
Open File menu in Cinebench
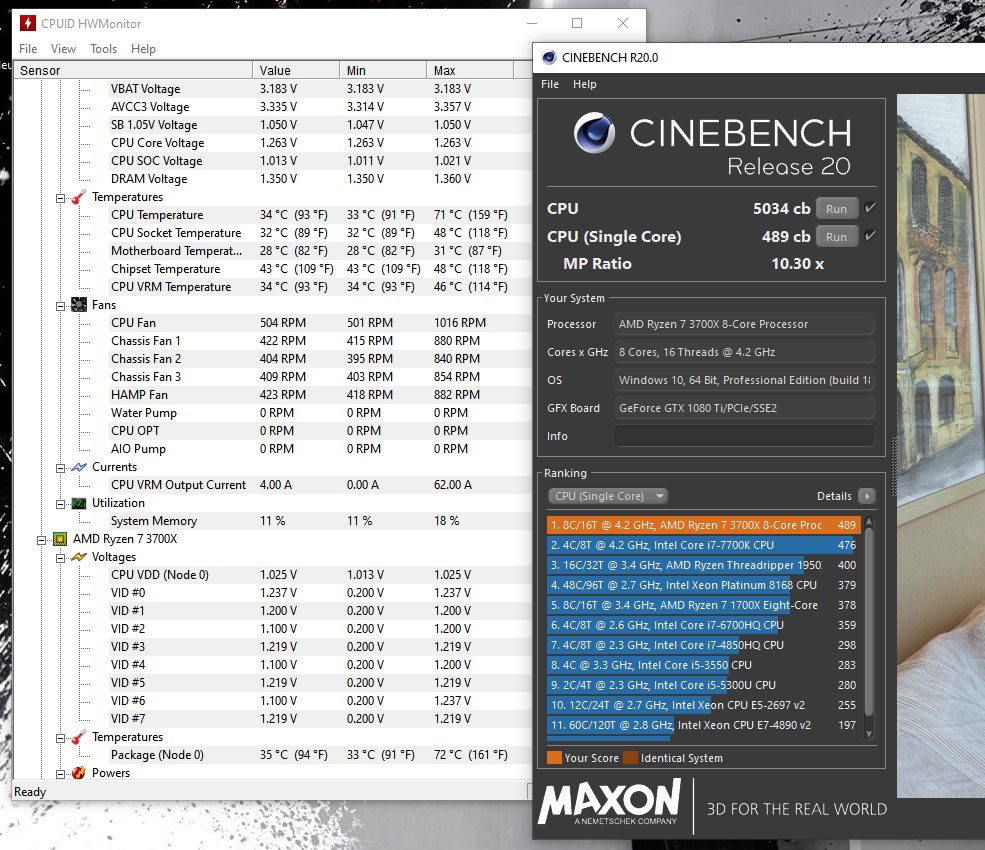tap(550, 84)
